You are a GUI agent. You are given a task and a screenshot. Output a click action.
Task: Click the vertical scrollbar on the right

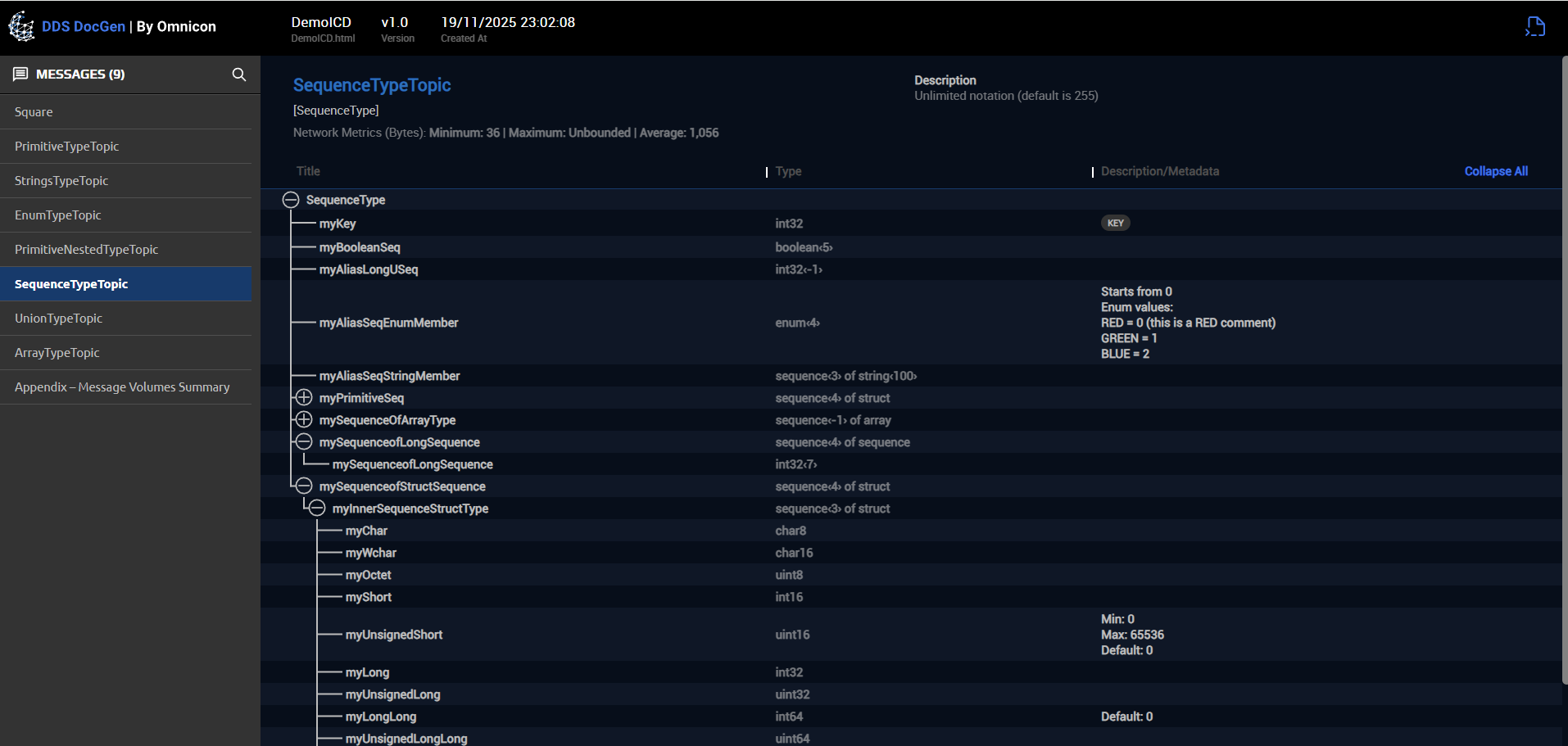click(x=1564, y=368)
